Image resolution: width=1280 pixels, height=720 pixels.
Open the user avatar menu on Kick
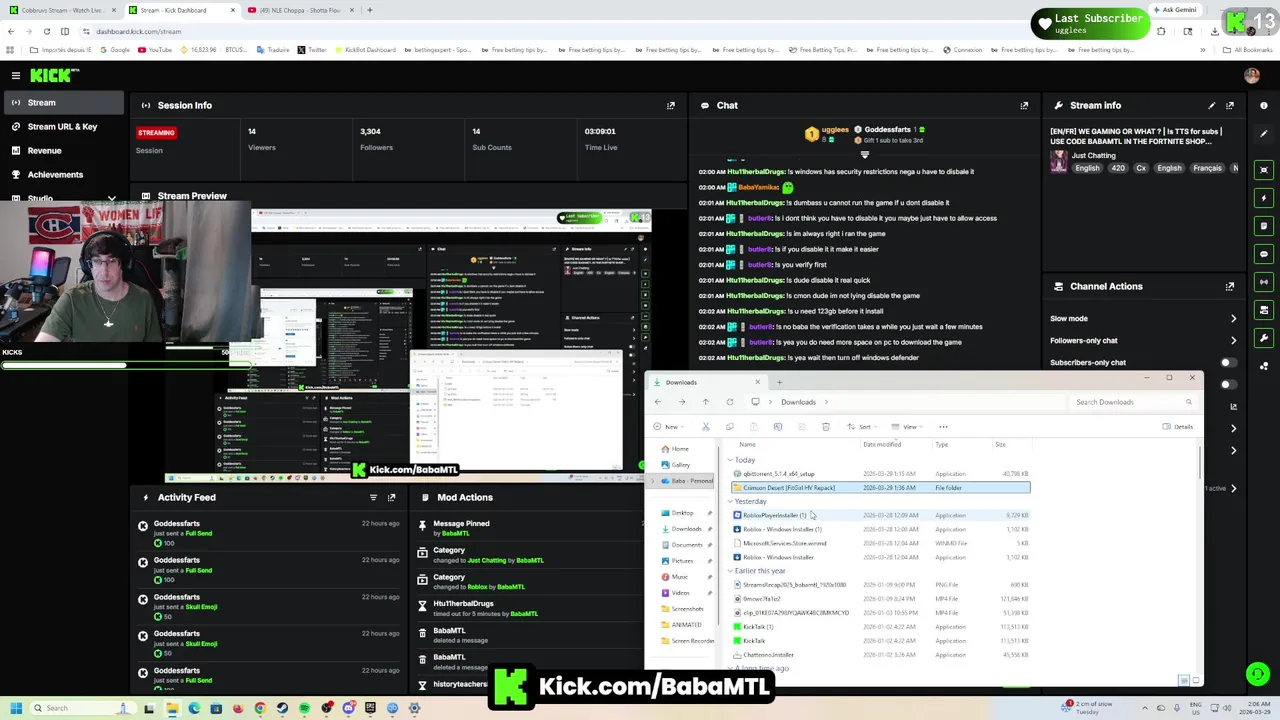(x=1251, y=75)
